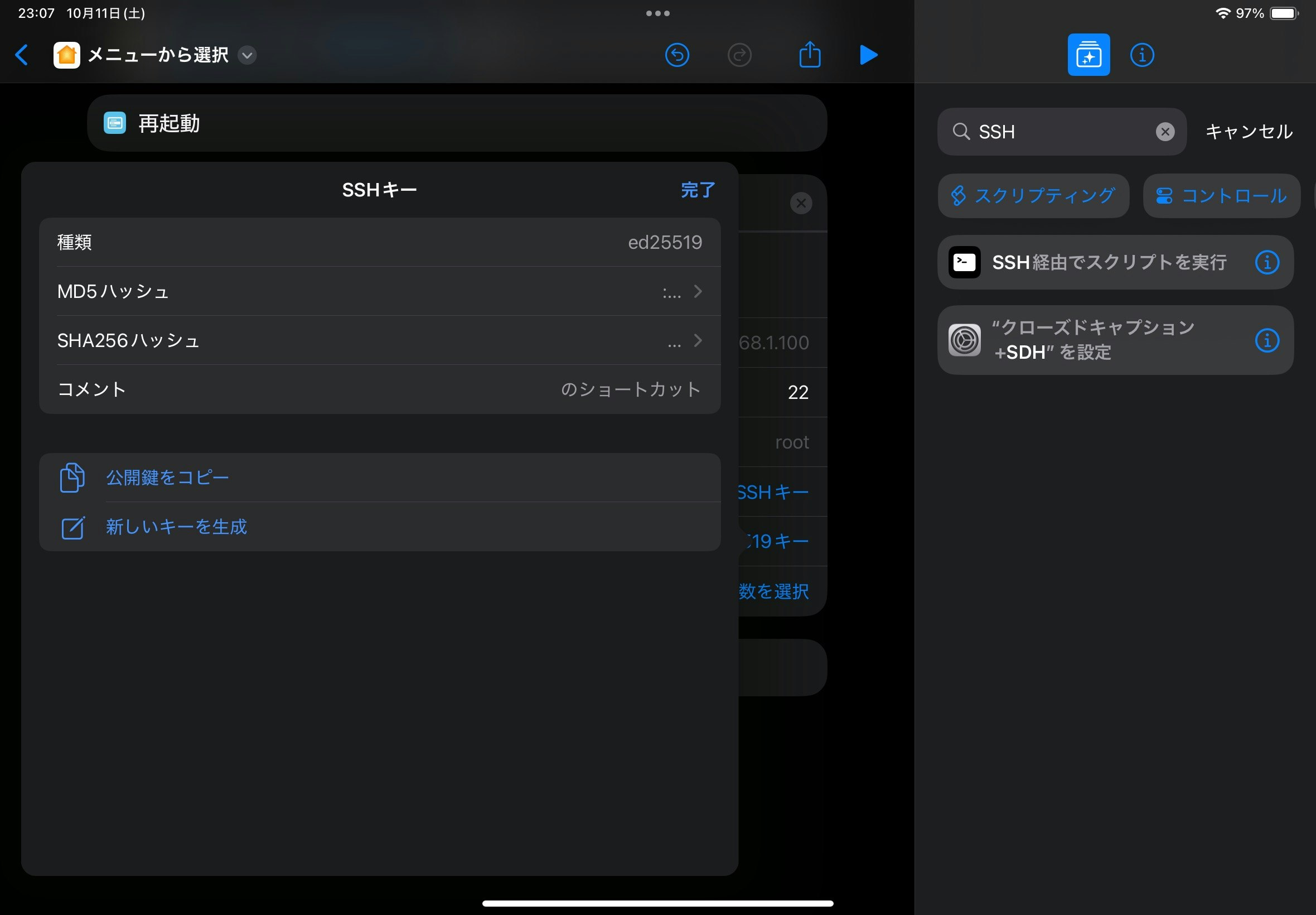The image size is (1316, 915).
Task: Tap the back arrow icon
Action: coord(22,55)
